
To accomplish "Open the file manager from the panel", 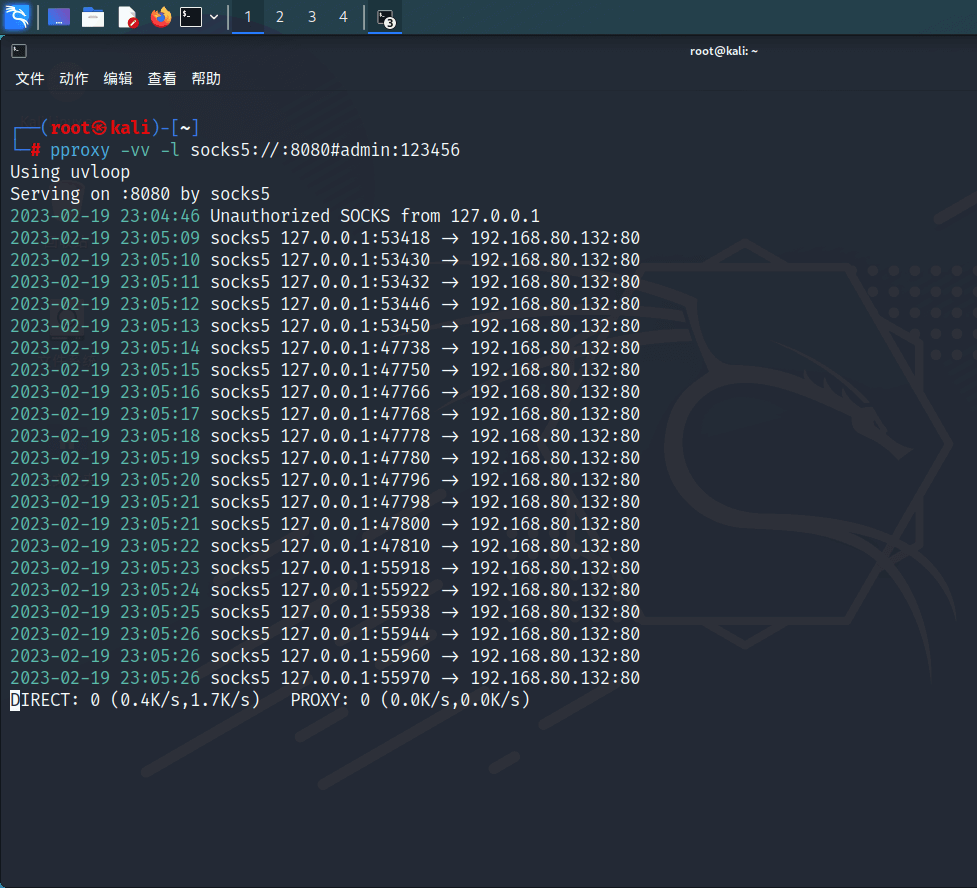I will (x=93, y=17).
